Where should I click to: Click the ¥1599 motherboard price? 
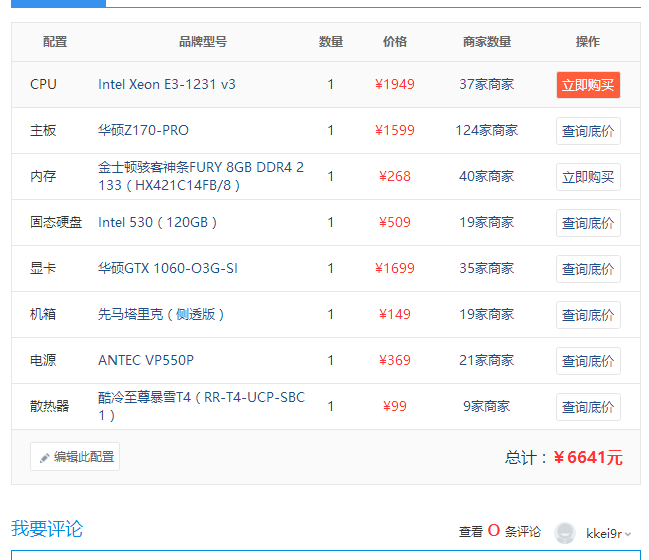point(394,130)
